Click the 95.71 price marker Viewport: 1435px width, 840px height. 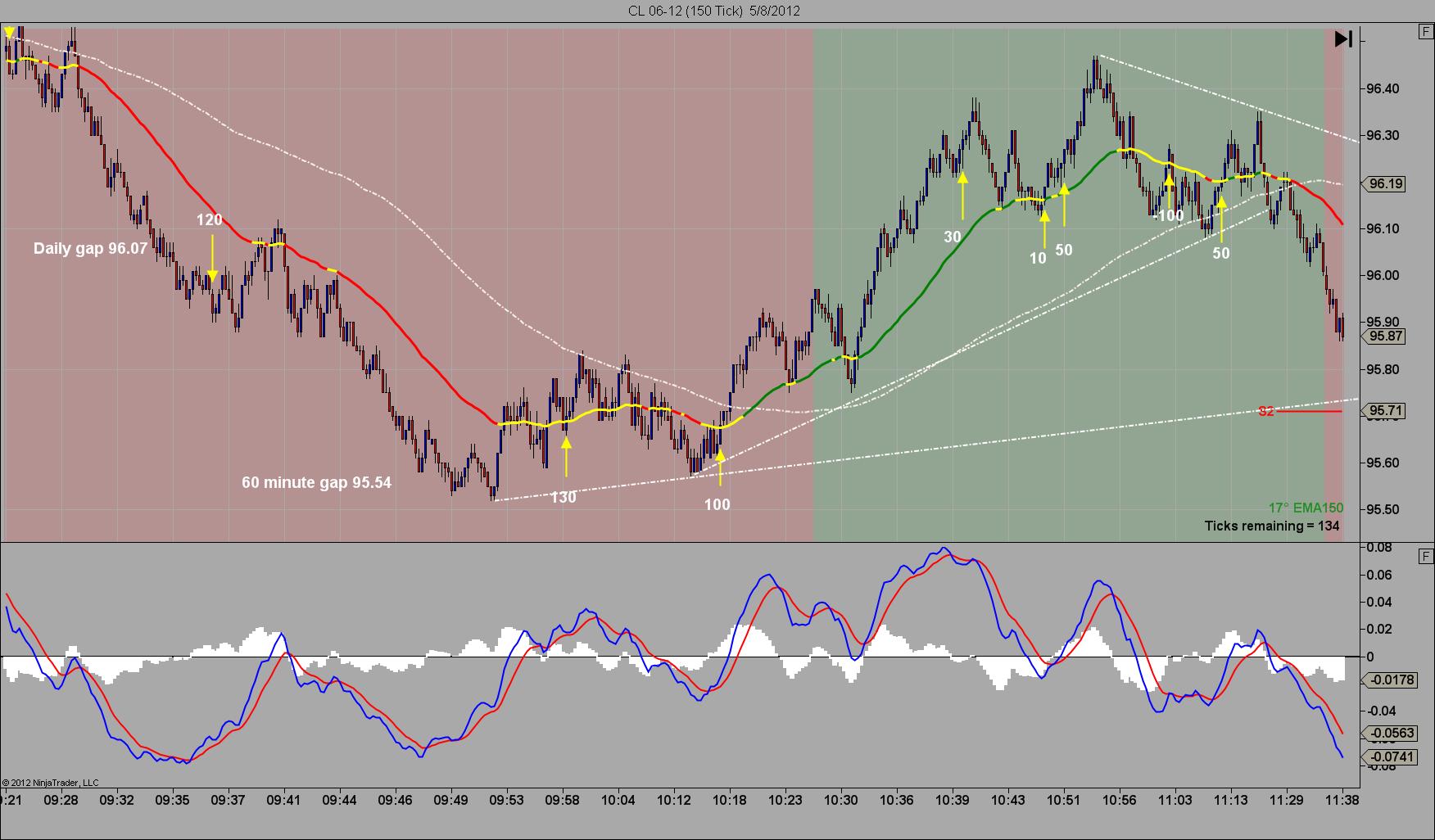pos(1385,411)
